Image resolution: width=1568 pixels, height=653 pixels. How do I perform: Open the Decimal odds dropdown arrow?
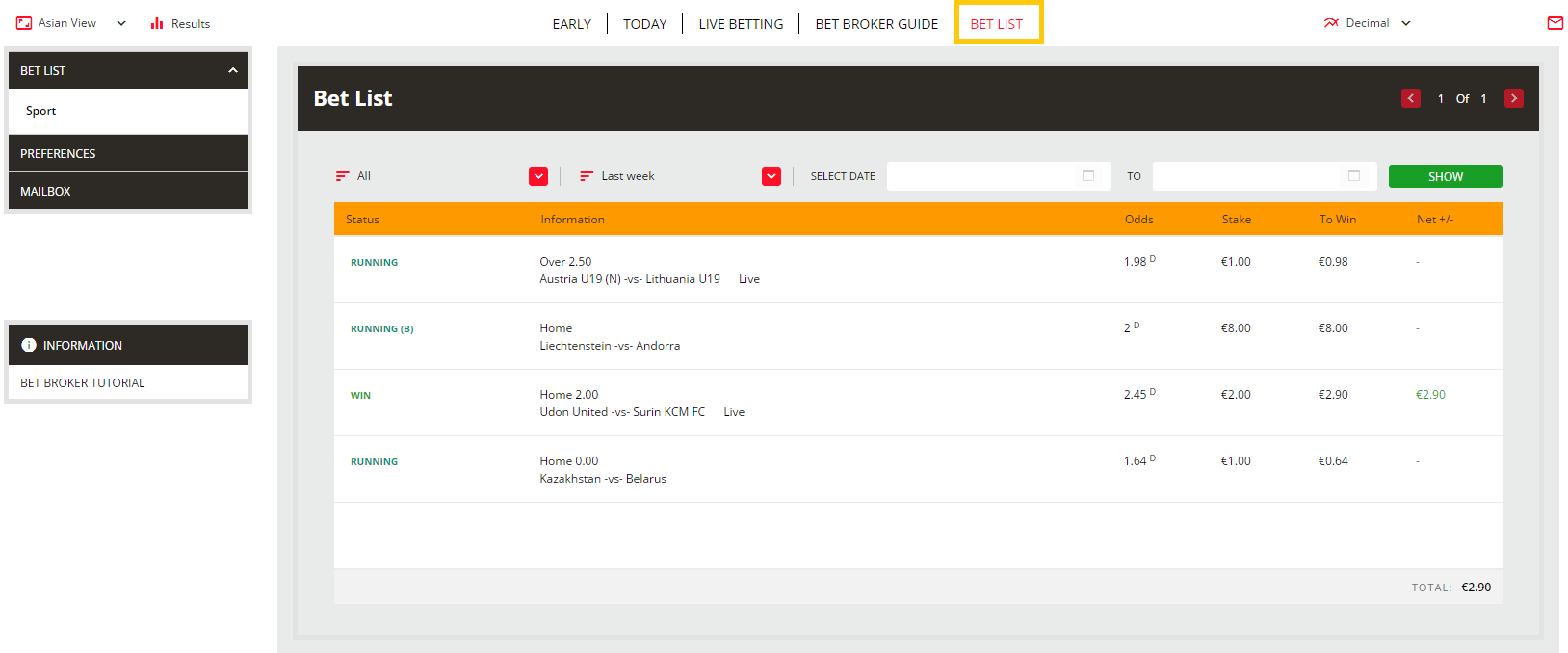click(x=1406, y=23)
